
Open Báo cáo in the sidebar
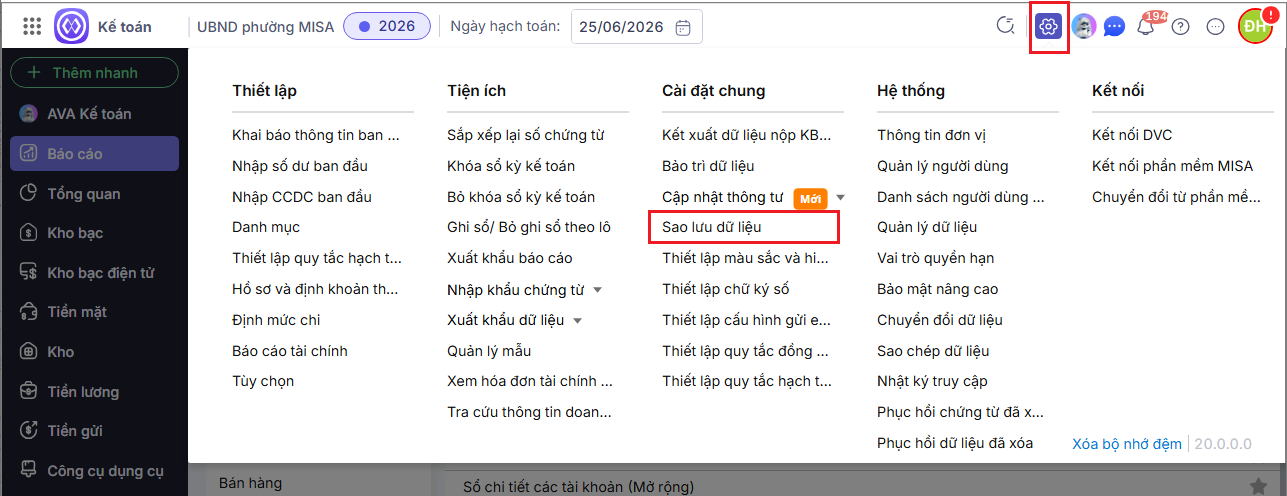[94, 154]
